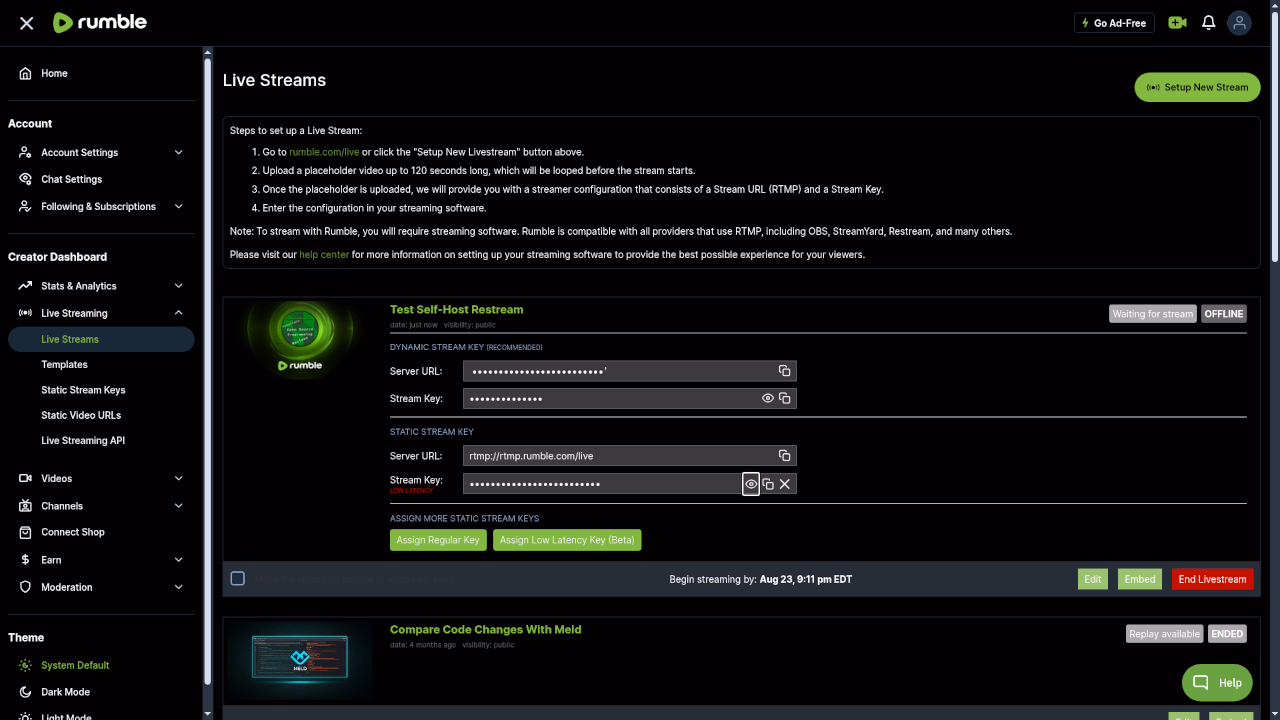Copy the low latency static Stream Key
Viewport: 1280px width, 720px height.
point(768,484)
